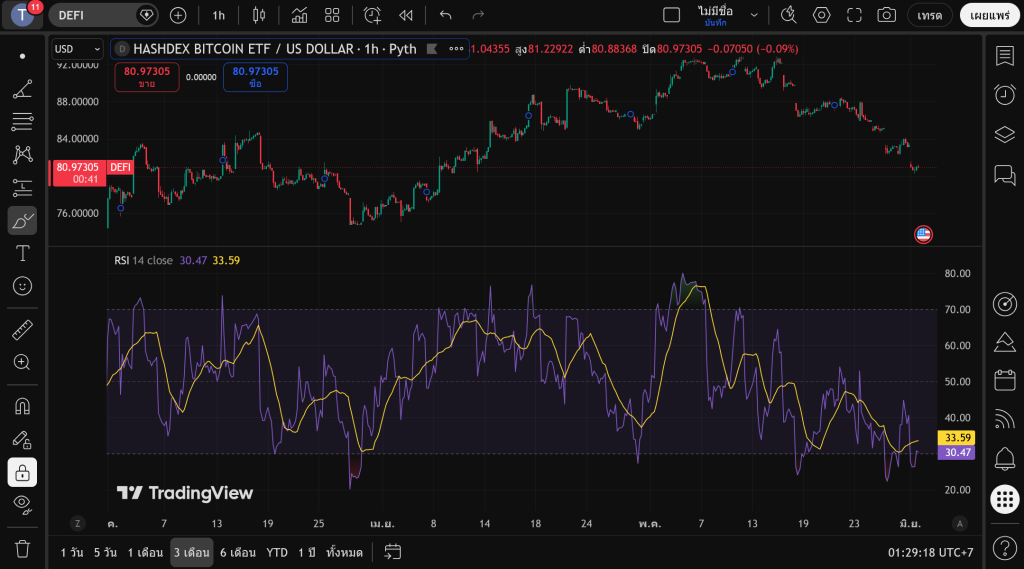Open the help center question mark
Viewport: 1024px width, 569px height.
(1004, 548)
